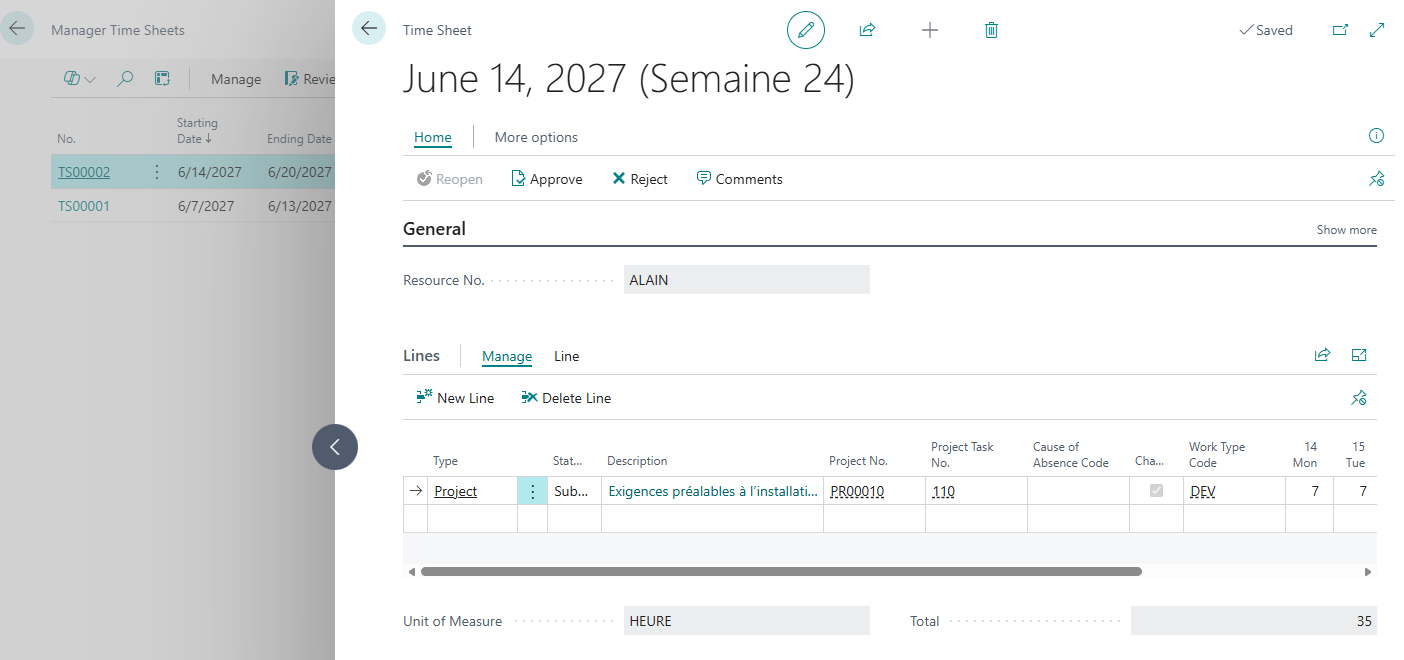Click the Description column header
This screenshot has width=1404, height=660.
pyautogui.click(x=637, y=461)
